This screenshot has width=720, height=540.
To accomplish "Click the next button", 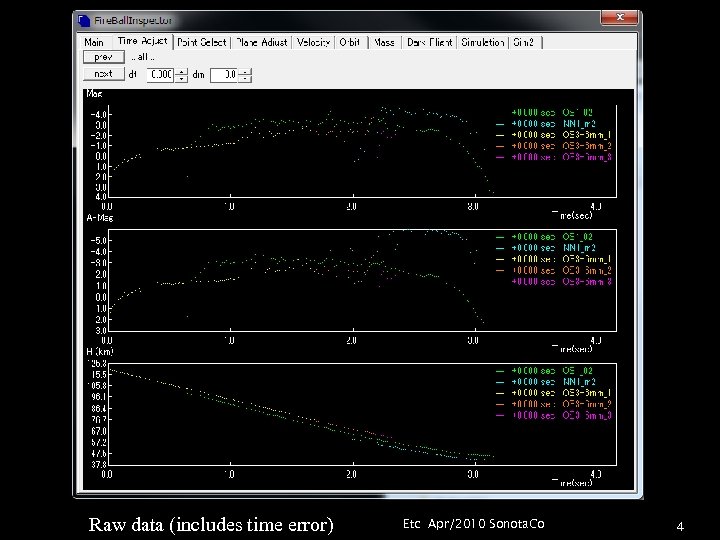I will pos(104,73).
